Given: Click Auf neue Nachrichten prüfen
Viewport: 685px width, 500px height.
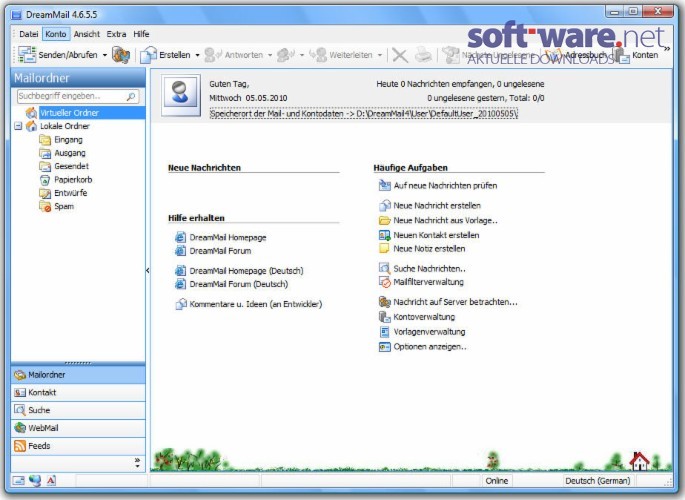Looking at the screenshot, I should (445, 186).
